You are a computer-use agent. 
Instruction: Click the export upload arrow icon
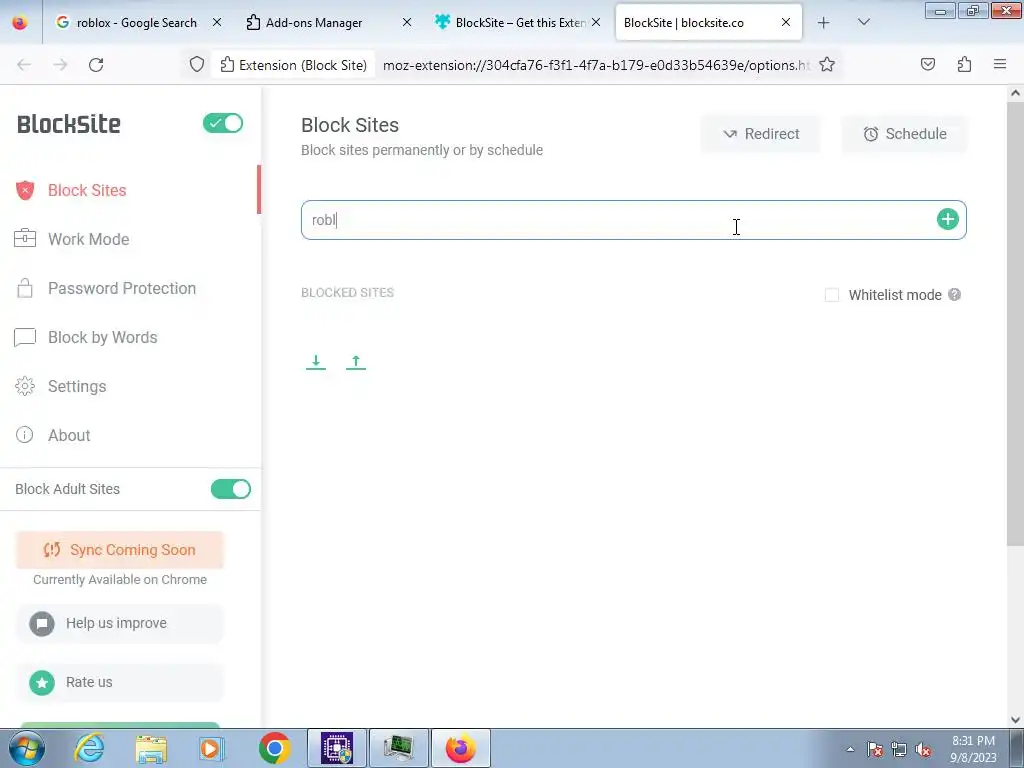(356, 362)
